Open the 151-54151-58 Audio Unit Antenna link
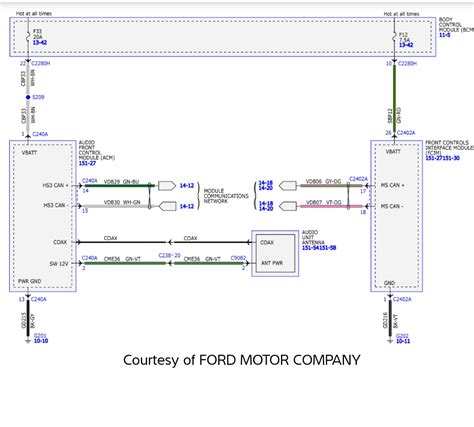The height and width of the screenshot is (427, 474). point(319,248)
